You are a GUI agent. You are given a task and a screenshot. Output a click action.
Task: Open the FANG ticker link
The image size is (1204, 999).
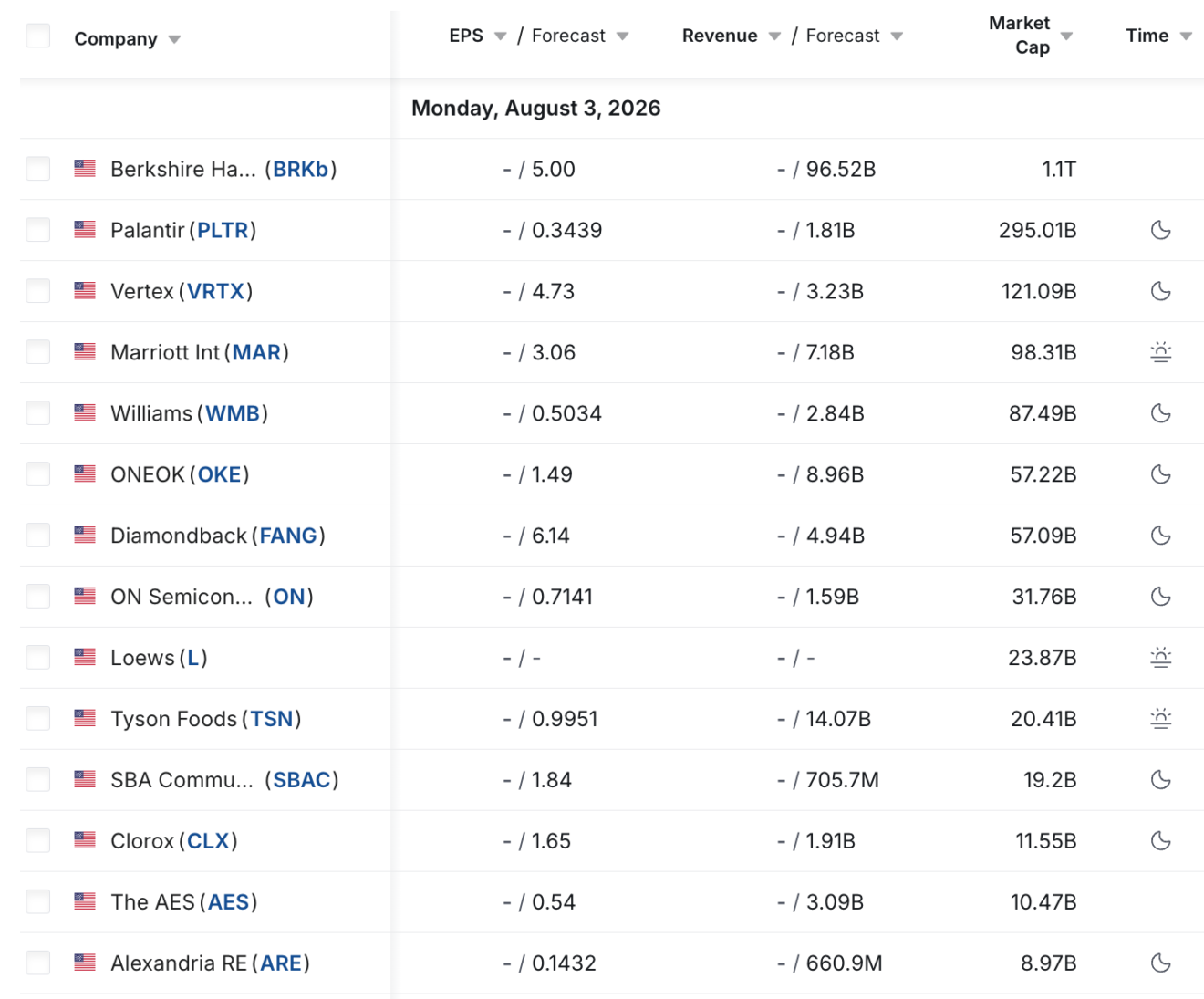[288, 536]
